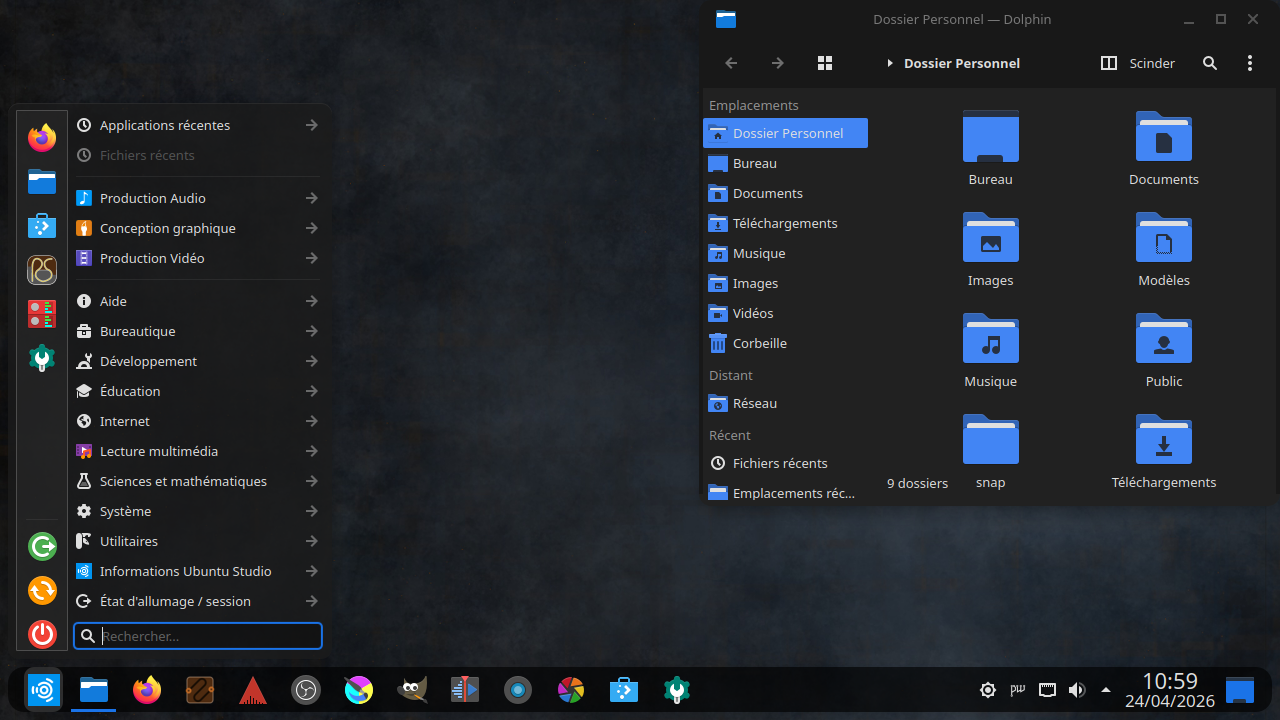Go to Corbeille in places panel

coord(759,343)
